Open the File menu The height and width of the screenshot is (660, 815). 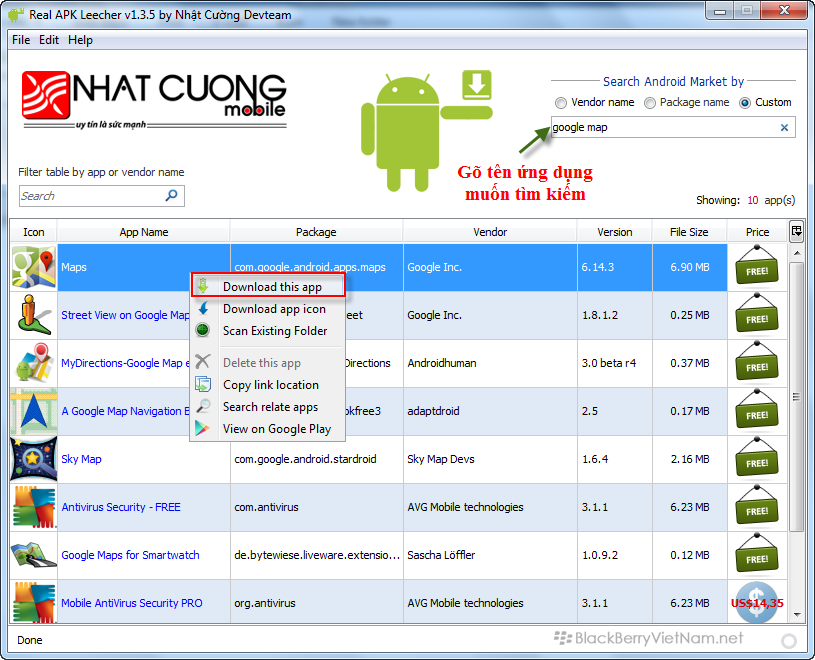(x=21, y=40)
